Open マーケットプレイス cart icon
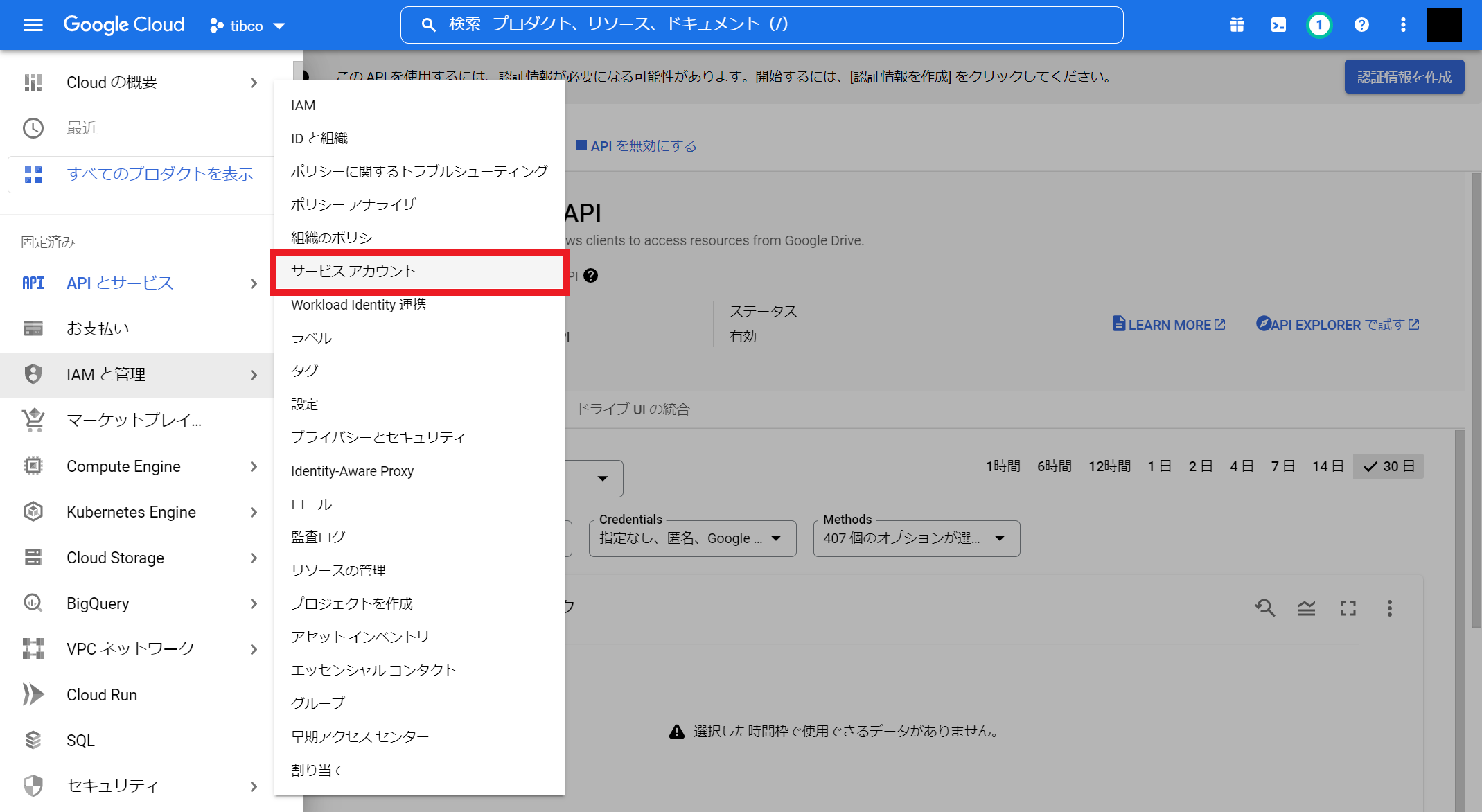Screen dimensions: 1482x812 (33, 420)
